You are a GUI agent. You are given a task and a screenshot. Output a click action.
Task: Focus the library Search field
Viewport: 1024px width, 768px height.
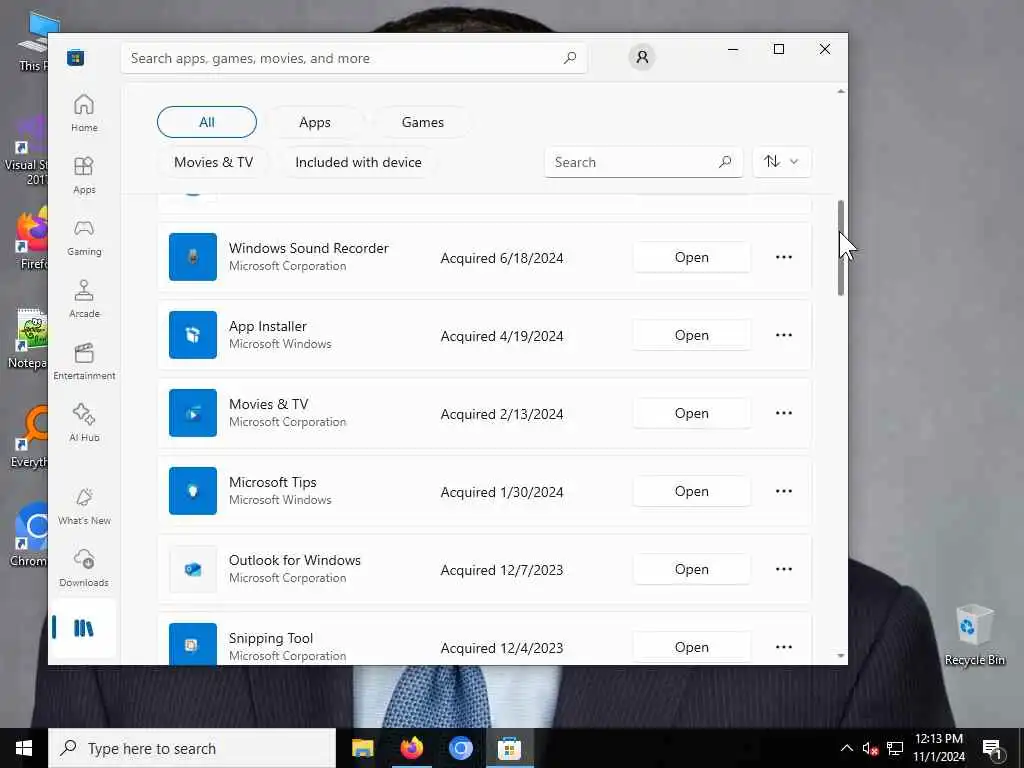pyautogui.click(x=643, y=162)
